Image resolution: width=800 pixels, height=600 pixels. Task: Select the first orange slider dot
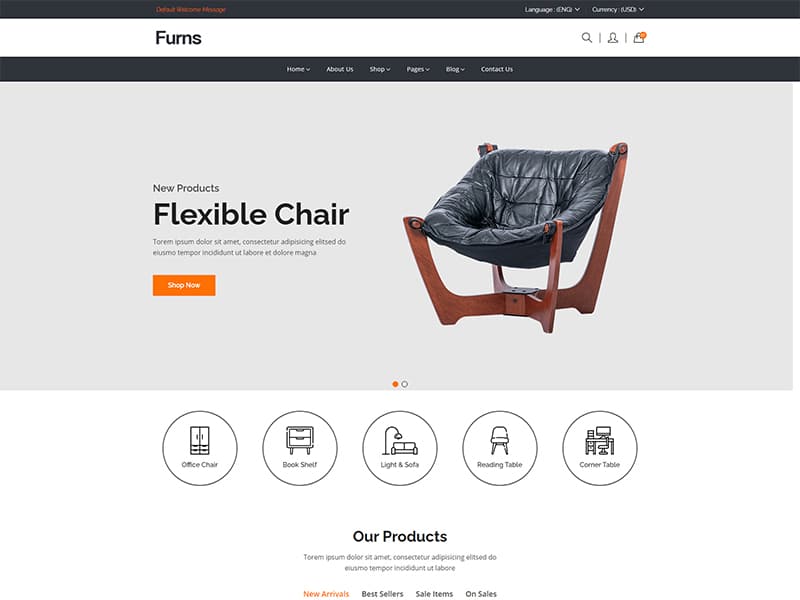pyautogui.click(x=395, y=384)
